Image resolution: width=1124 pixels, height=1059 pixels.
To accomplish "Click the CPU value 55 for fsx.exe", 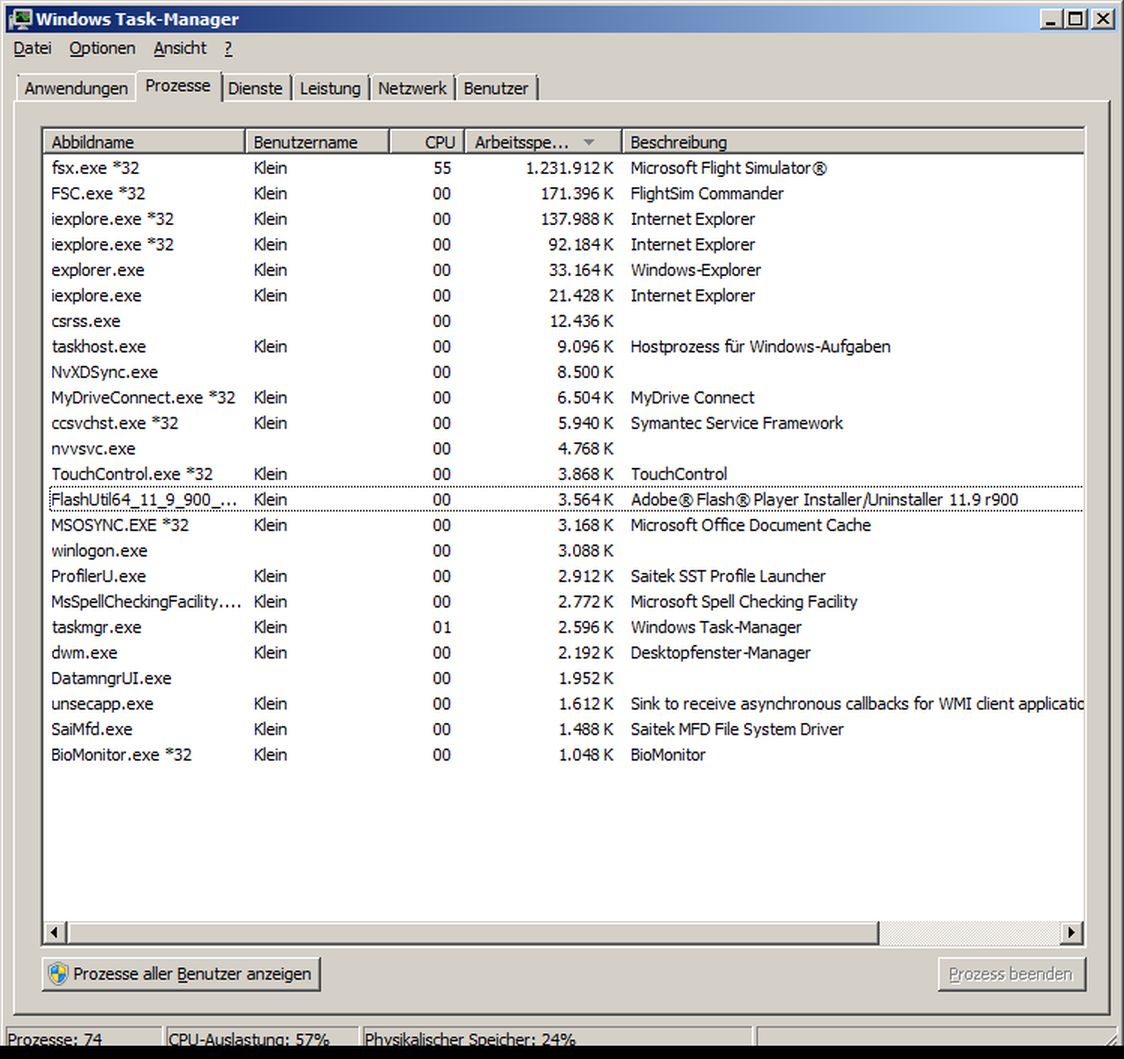I will (442, 168).
